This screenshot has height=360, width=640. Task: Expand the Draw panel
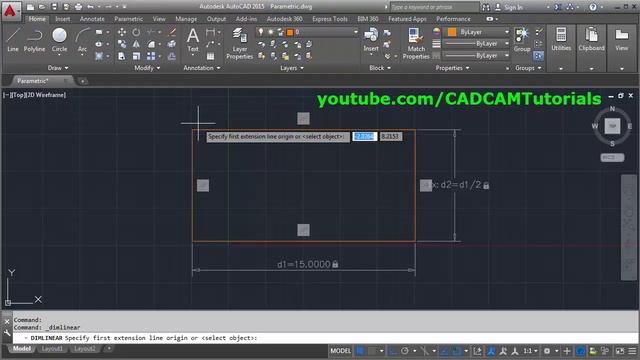(58, 68)
